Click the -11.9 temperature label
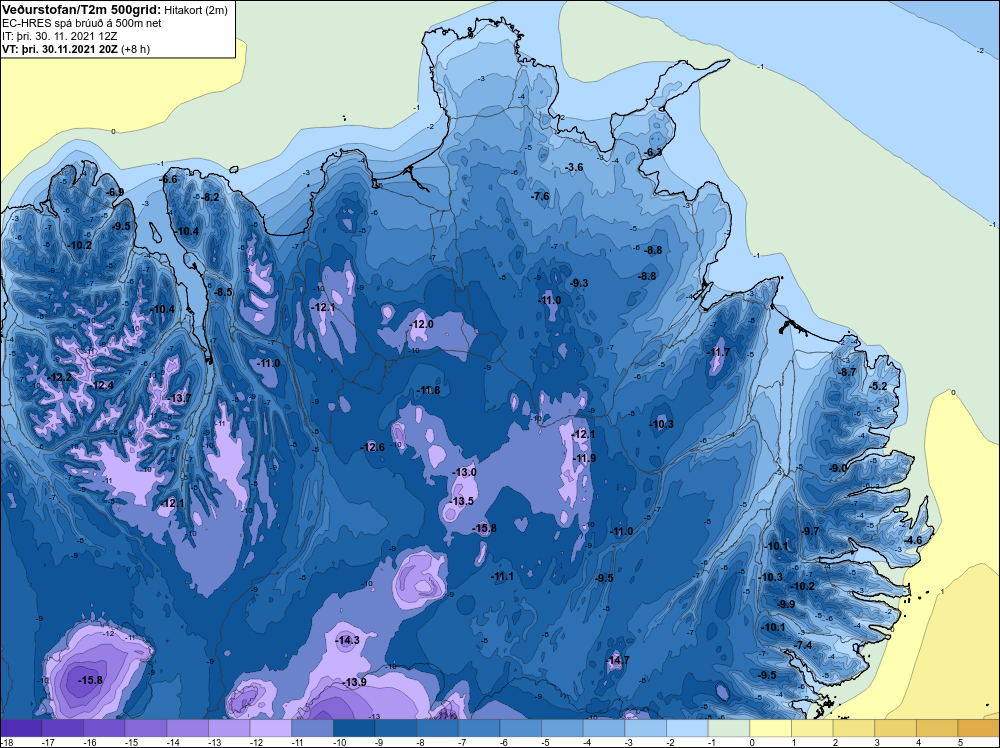1000x748 pixels. [x=584, y=458]
